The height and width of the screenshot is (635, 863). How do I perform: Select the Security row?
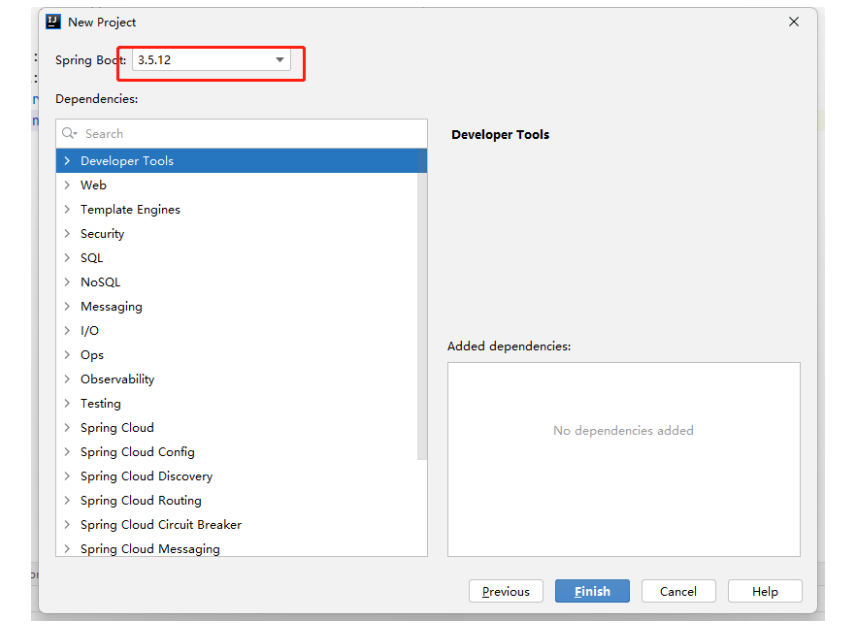tap(237, 233)
